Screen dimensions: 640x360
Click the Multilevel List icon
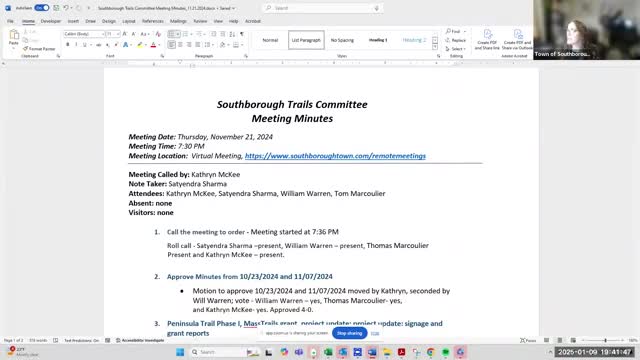(x=199, y=34)
